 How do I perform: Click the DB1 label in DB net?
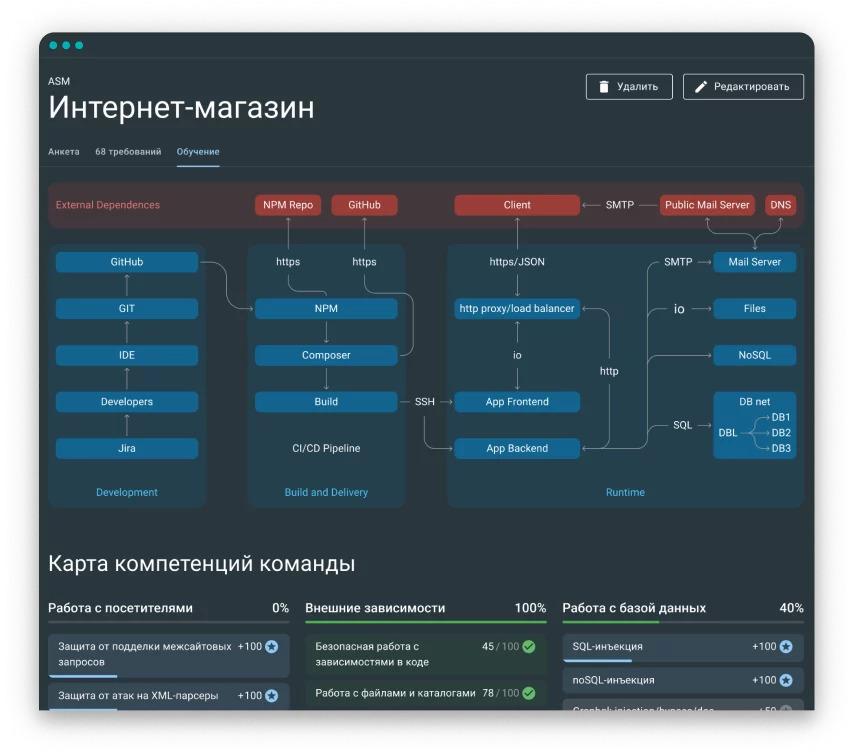coord(781,417)
